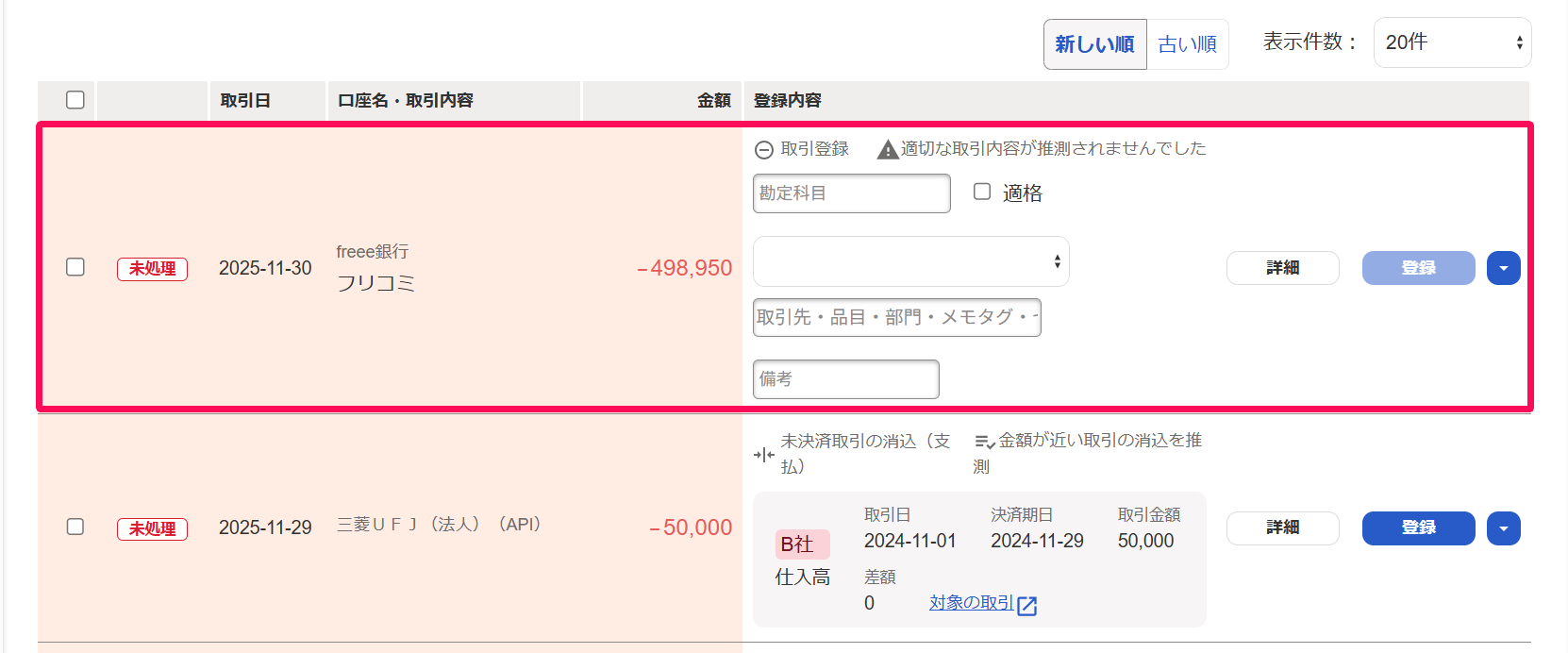The width and height of the screenshot is (1568, 653).
Task: Click the 仕入高 account label
Action: coord(803,577)
